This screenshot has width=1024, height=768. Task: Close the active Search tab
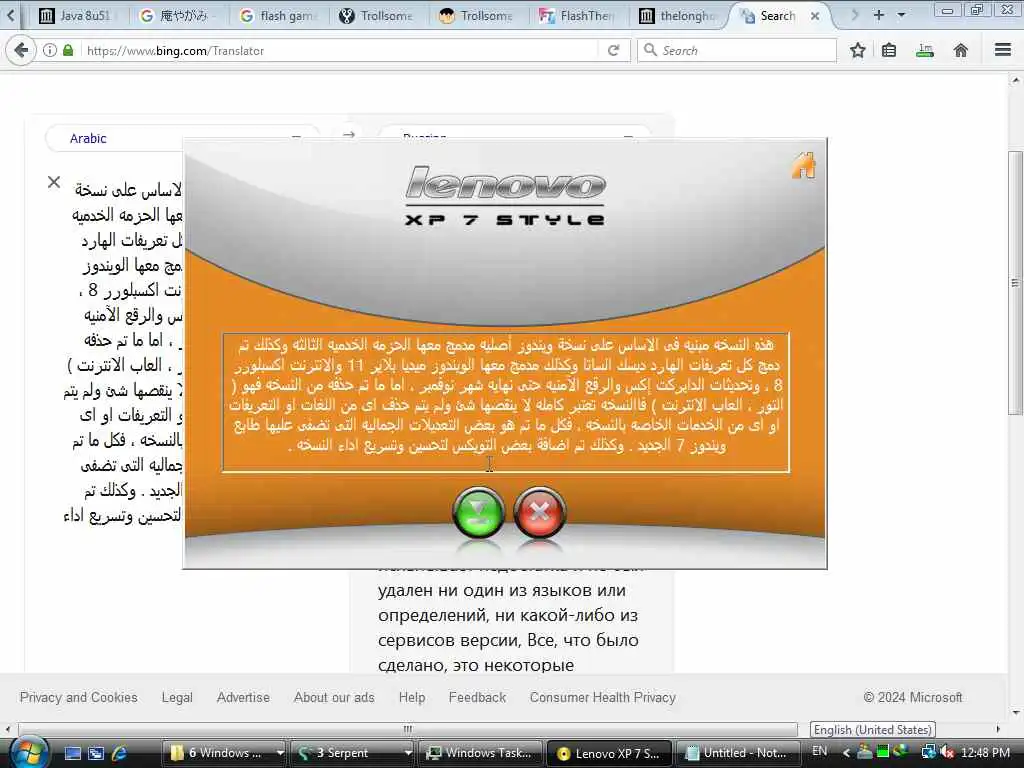click(815, 16)
